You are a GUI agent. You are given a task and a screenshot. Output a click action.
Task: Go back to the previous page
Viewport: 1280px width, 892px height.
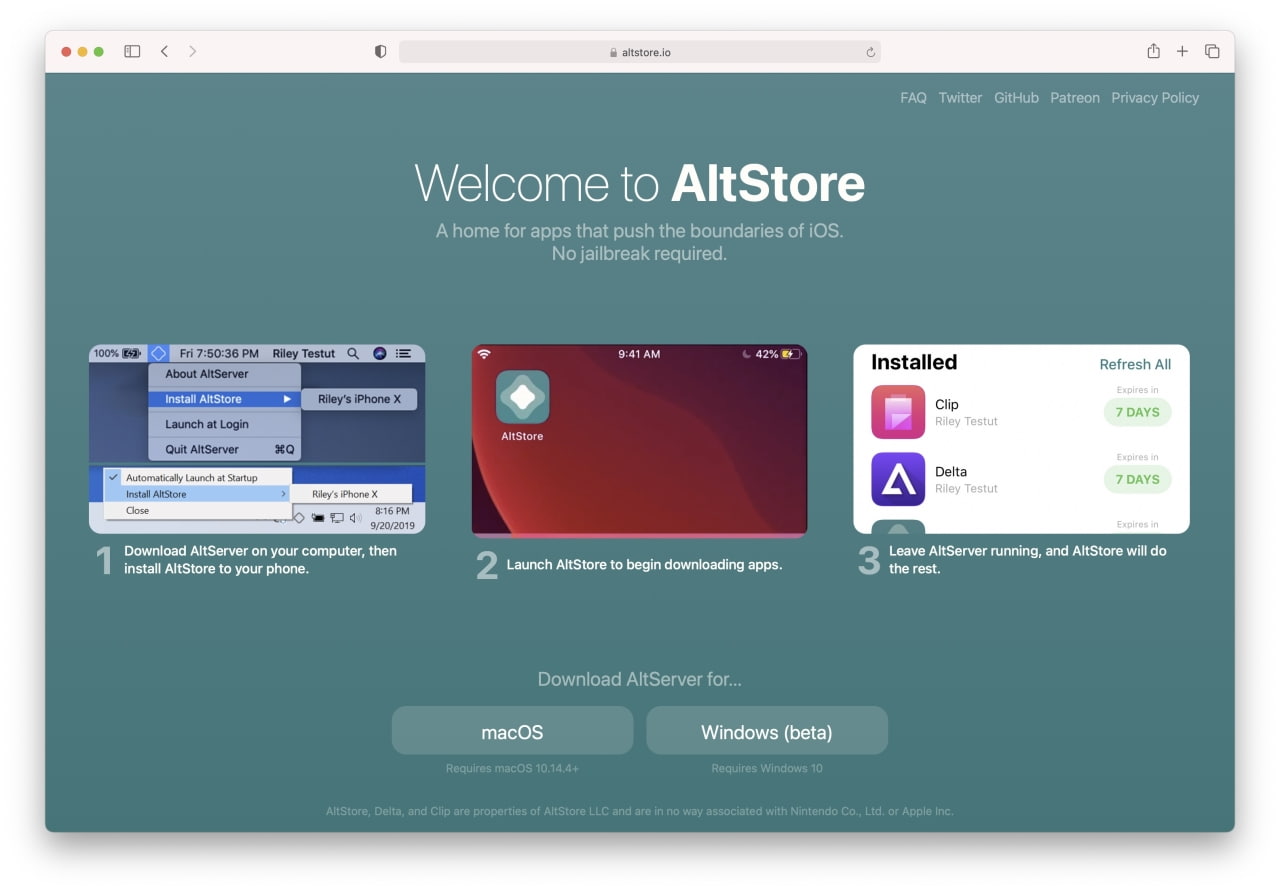164,51
